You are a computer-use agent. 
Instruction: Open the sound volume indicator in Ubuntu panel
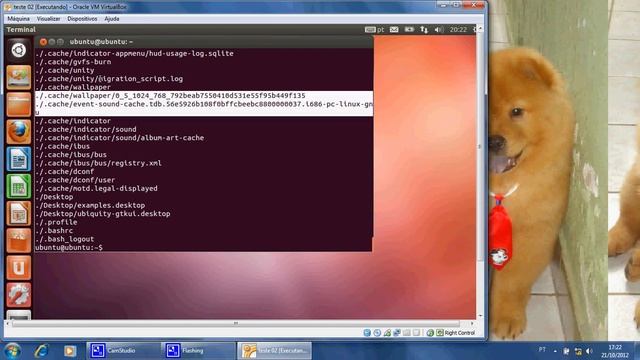[x=439, y=29]
